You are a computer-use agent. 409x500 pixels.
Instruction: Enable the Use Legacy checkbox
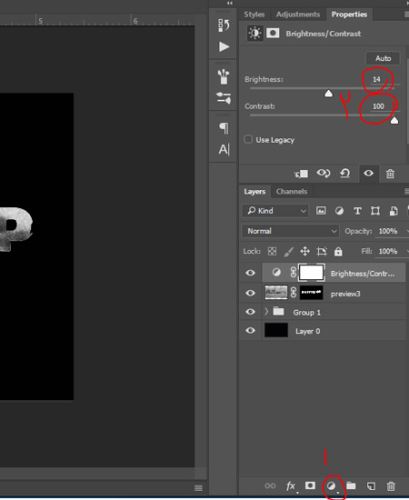click(248, 139)
